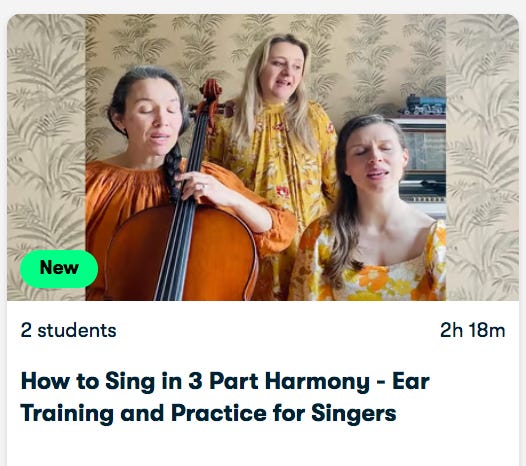Click the seated woman in floral top
The height and width of the screenshot is (466, 526).
tap(369, 215)
